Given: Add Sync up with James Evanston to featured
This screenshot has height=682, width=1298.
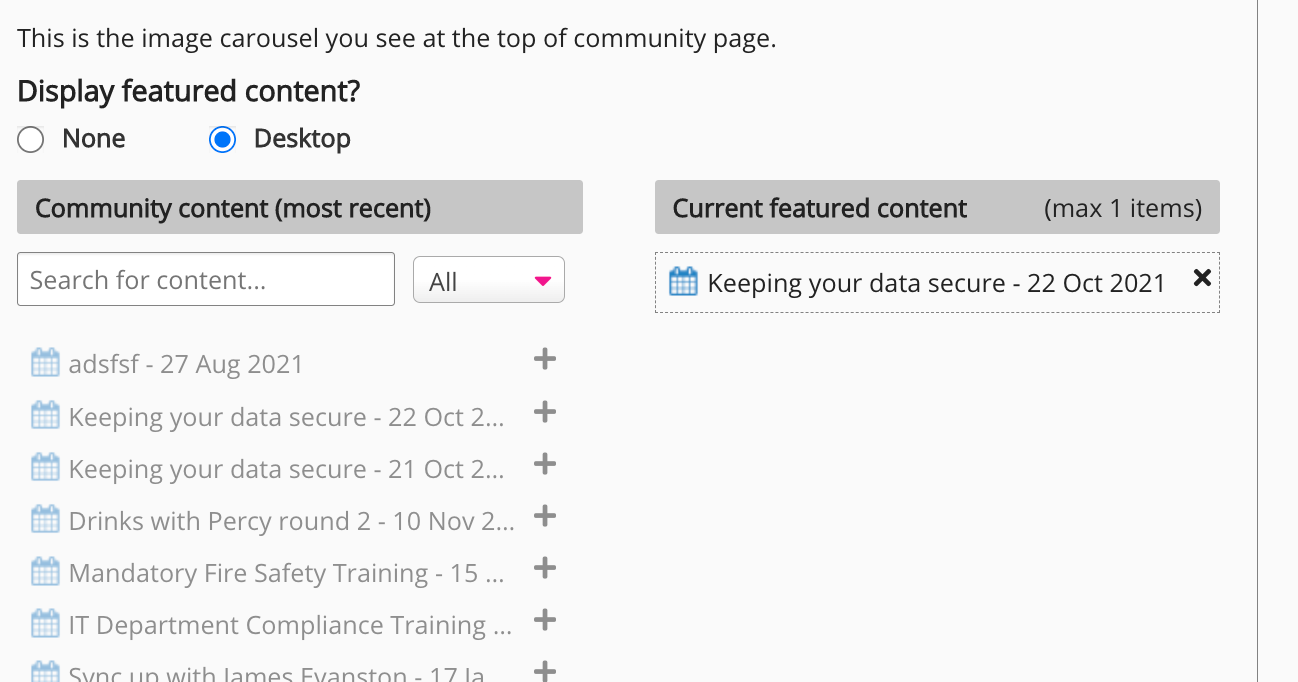Looking at the screenshot, I should [545, 670].
